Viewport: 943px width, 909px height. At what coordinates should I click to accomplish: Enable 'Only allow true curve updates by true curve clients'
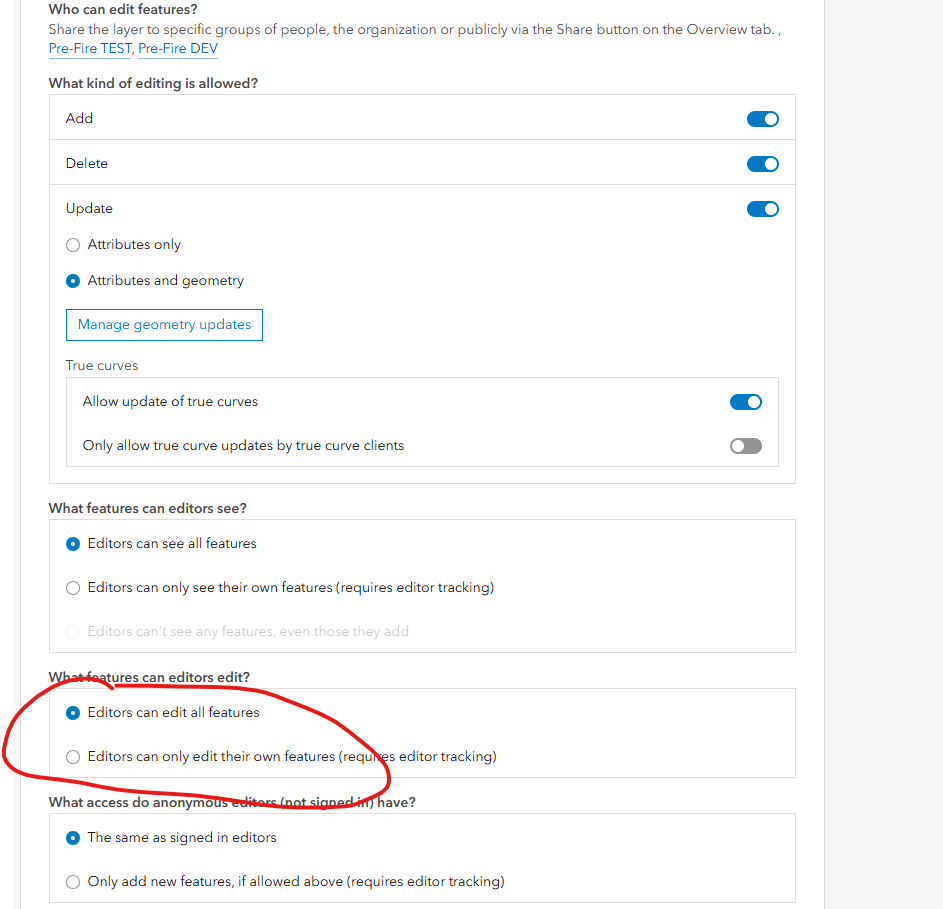click(x=745, y=445)
